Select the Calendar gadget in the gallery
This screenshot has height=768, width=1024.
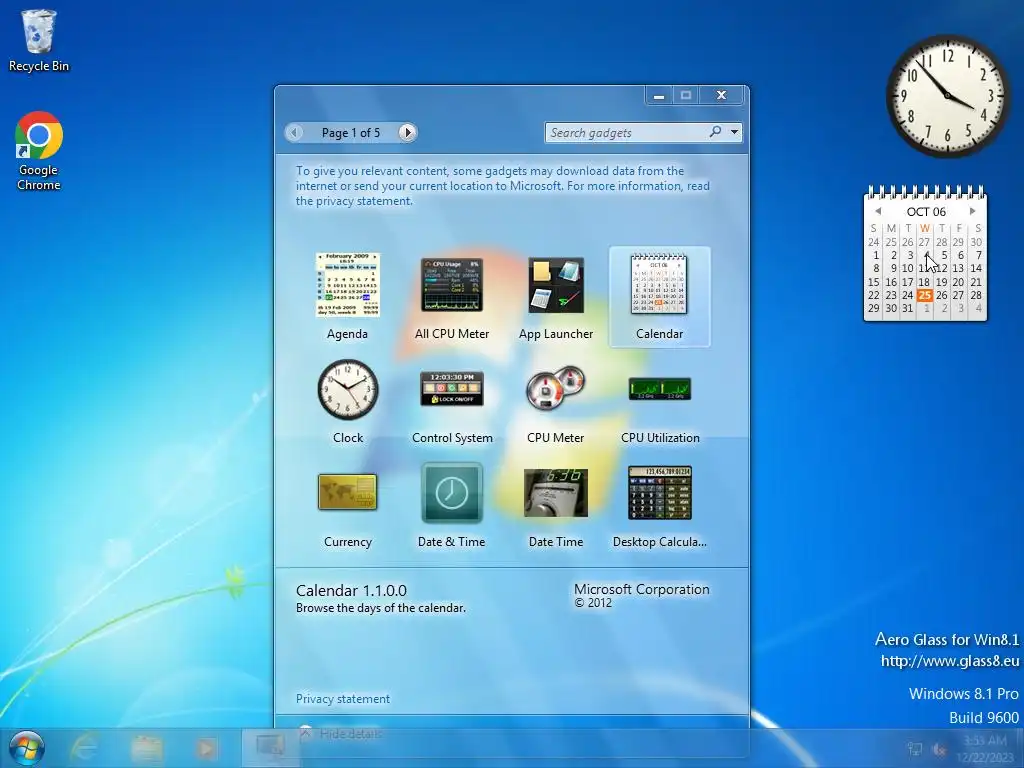(660, 297)
